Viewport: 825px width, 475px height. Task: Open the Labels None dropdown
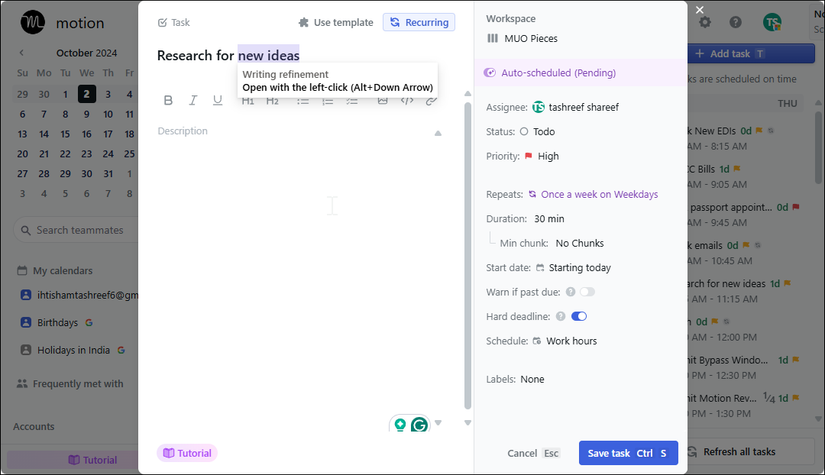click(x=532, y=379)
